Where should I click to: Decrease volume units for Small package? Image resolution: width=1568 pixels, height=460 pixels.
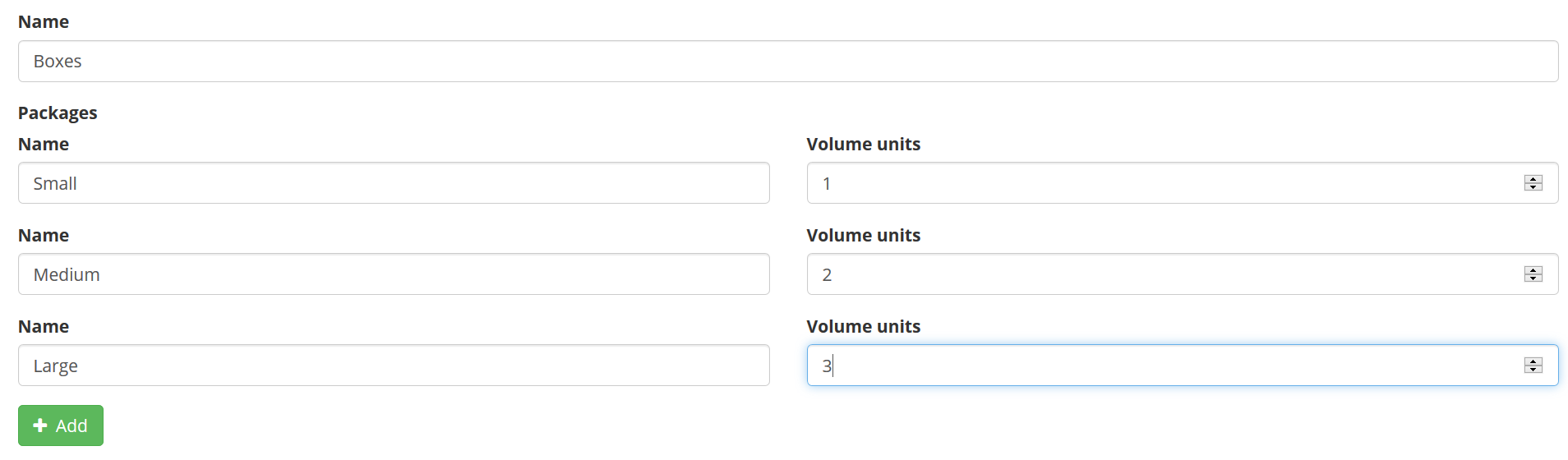[1533, 187]
